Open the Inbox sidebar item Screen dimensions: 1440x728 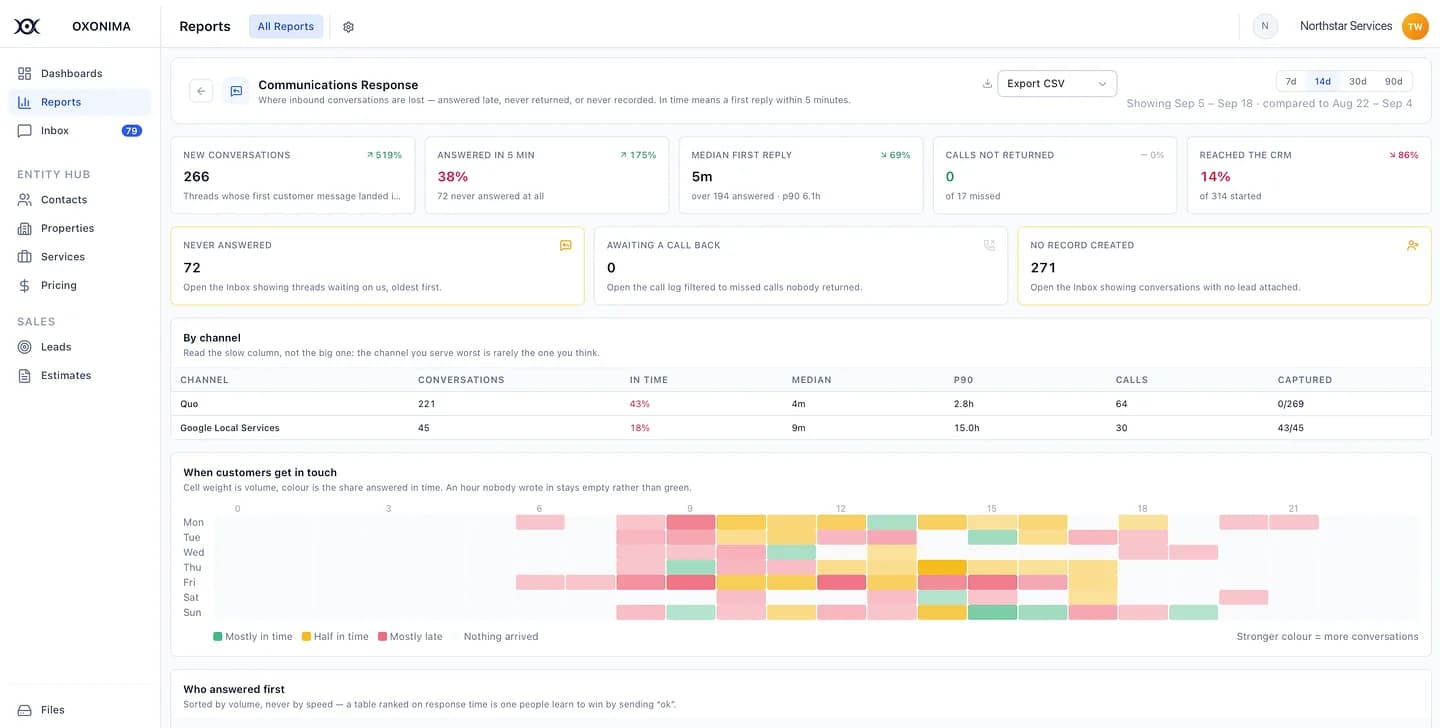point(80,130)
